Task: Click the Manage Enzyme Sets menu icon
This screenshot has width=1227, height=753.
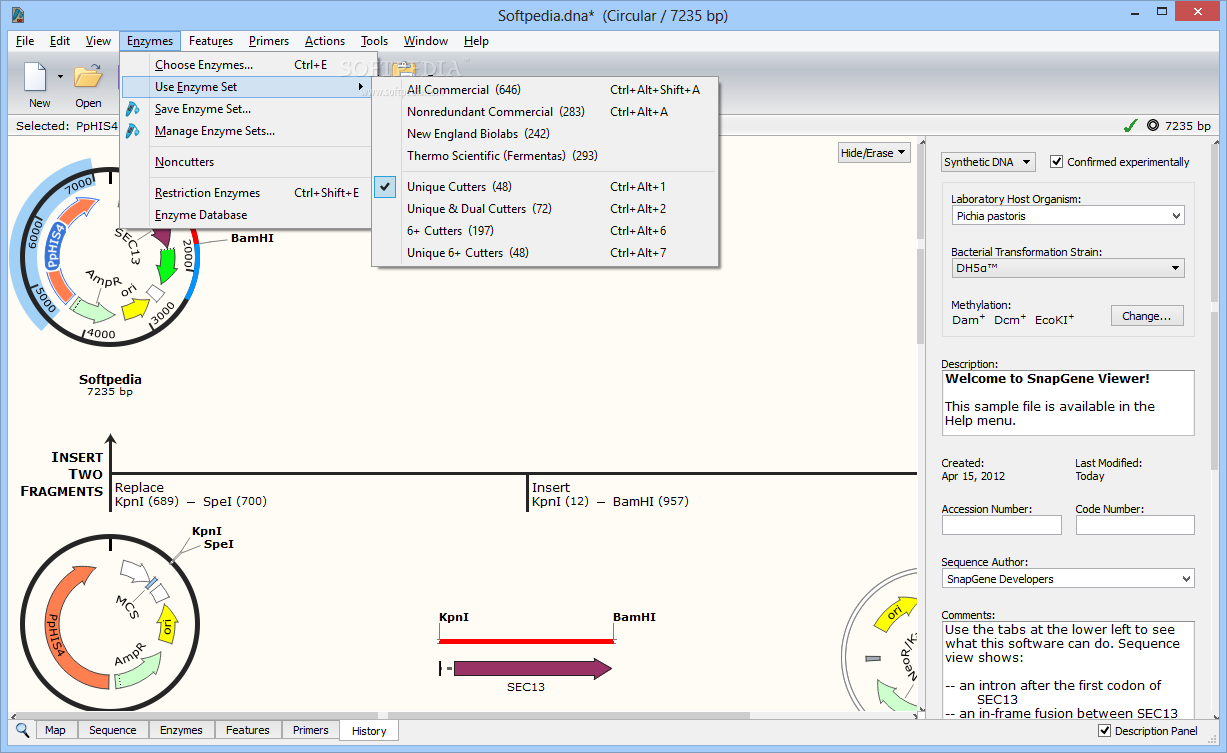Action: (x=133, y=131)
